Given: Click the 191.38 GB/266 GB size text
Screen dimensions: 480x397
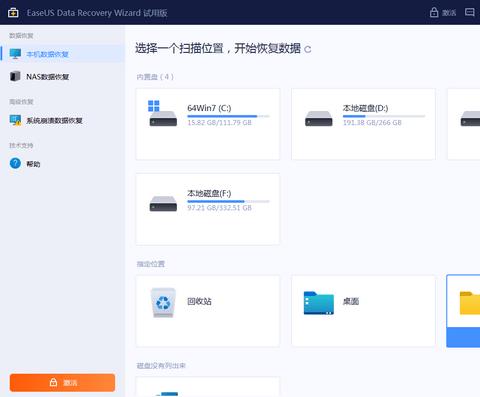Looking at the screenshot, I should click(x=372, y=123).
